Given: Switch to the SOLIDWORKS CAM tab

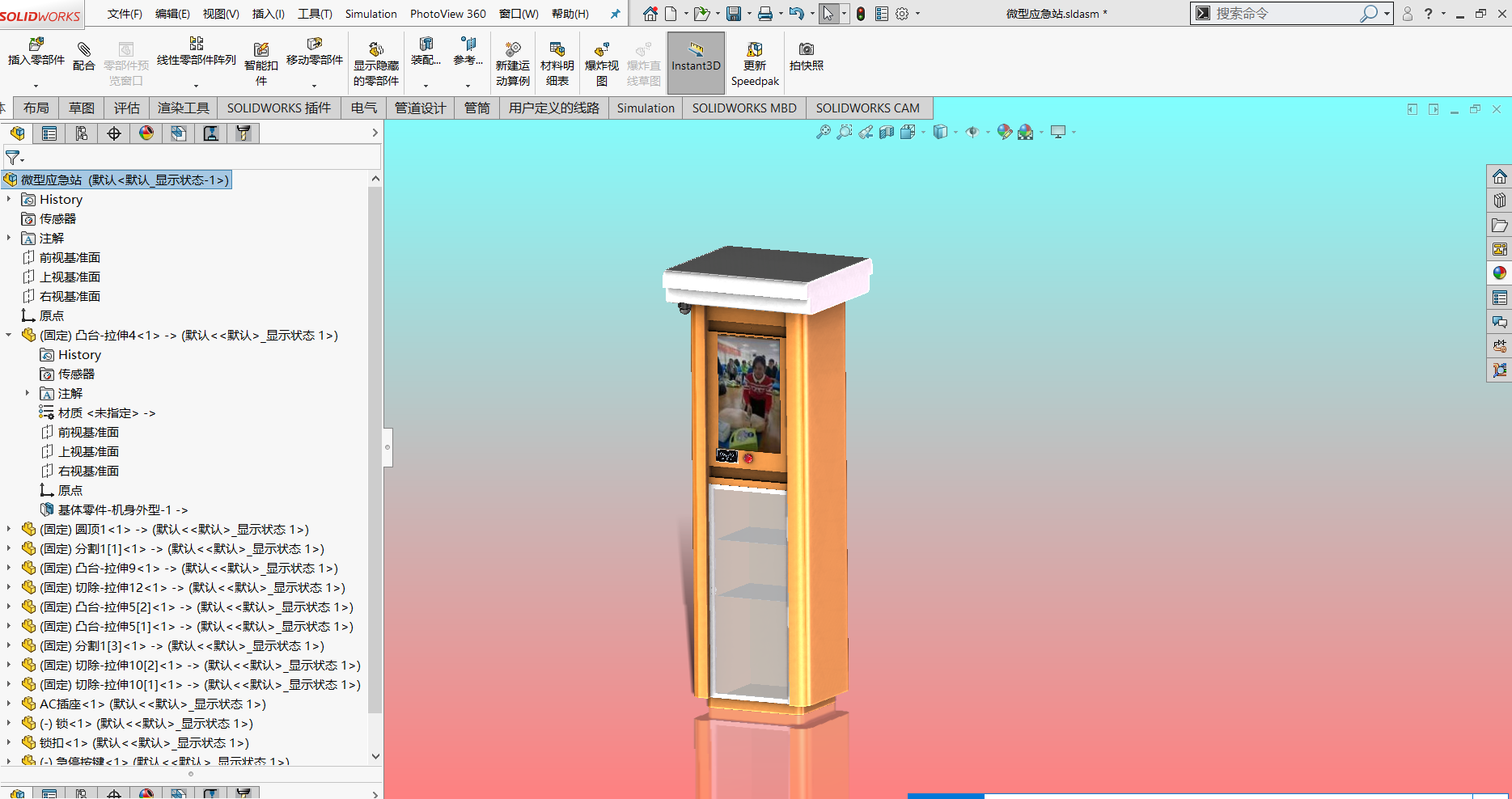Looking at the screenshot, I should tap(867, 108).
